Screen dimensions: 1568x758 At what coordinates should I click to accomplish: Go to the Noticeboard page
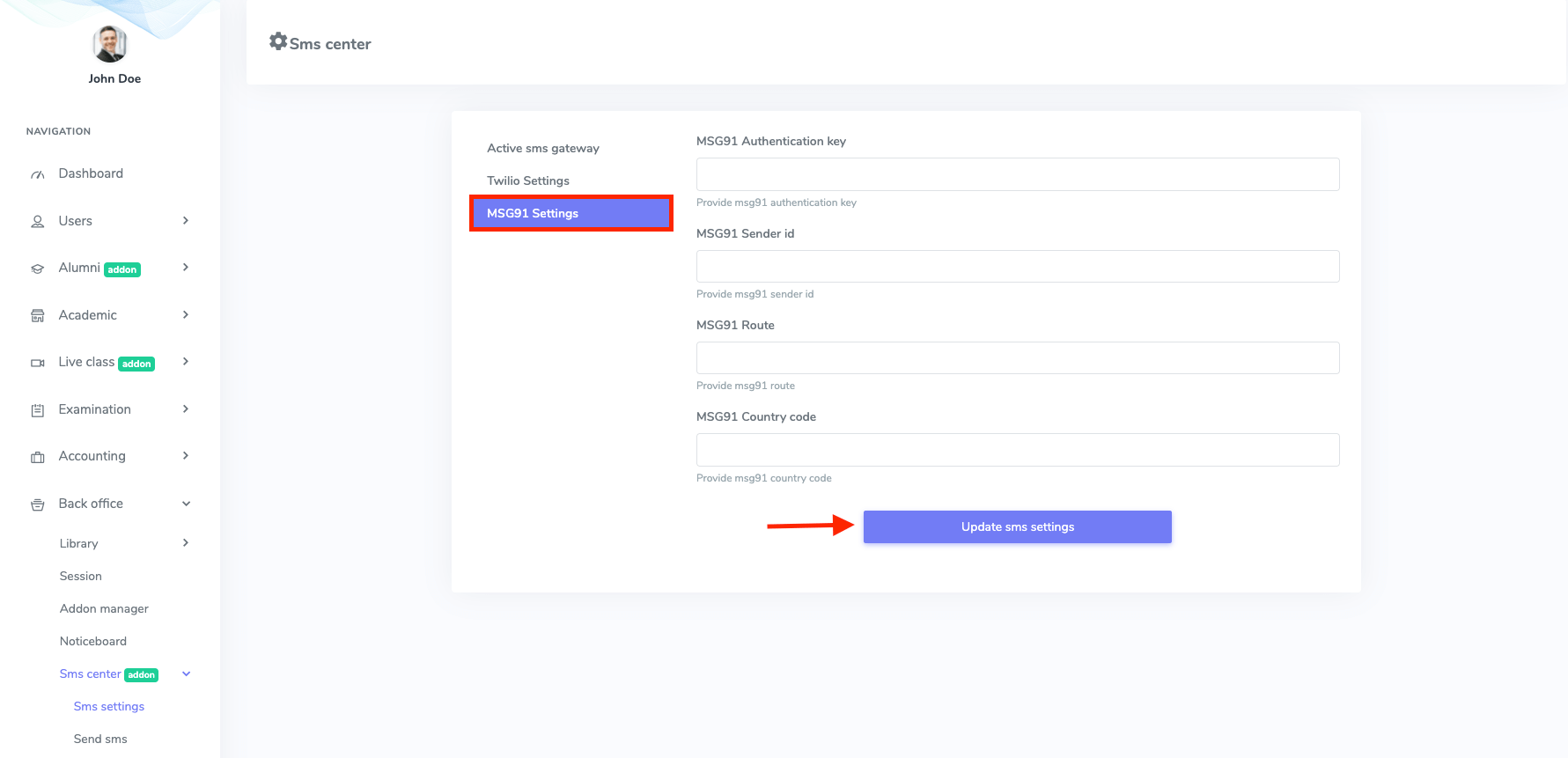[93, 641]
